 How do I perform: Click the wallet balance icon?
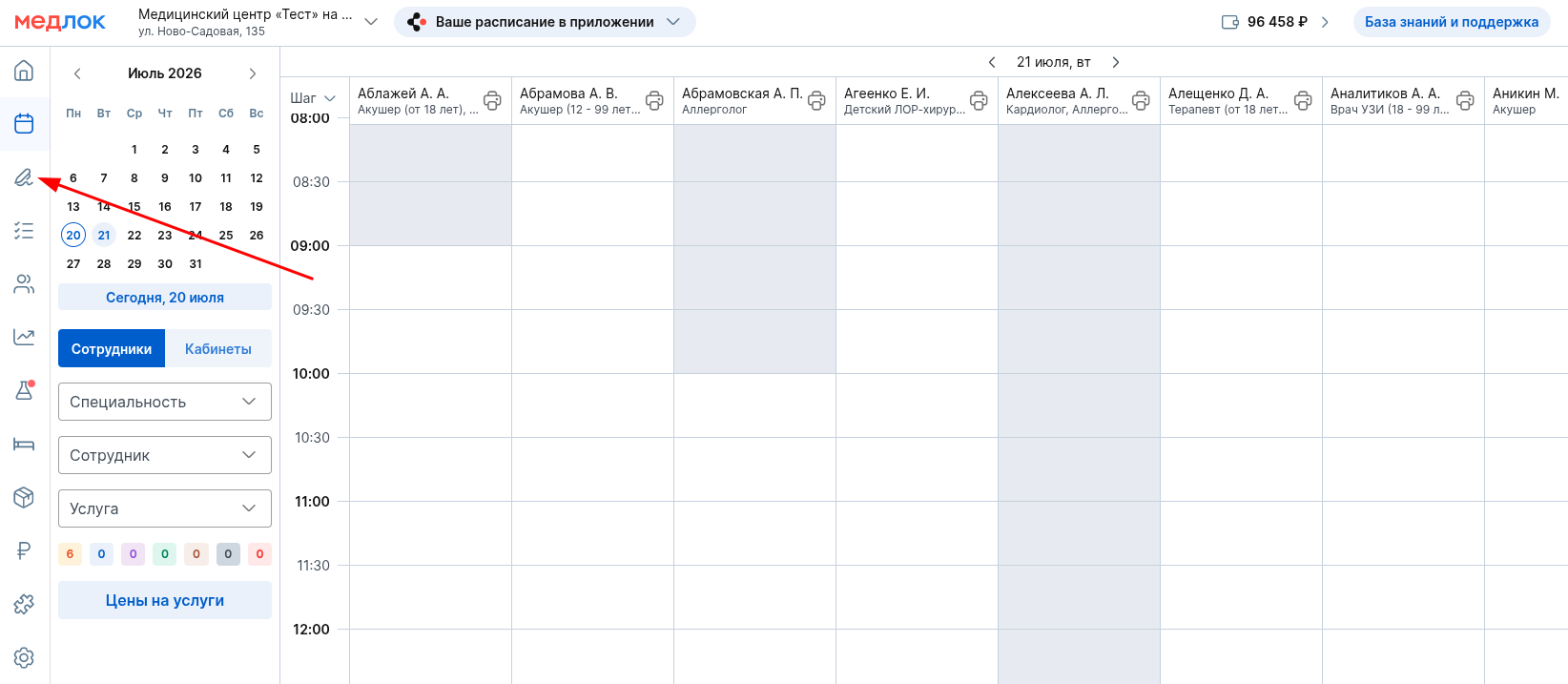(x=1230, y=22)
